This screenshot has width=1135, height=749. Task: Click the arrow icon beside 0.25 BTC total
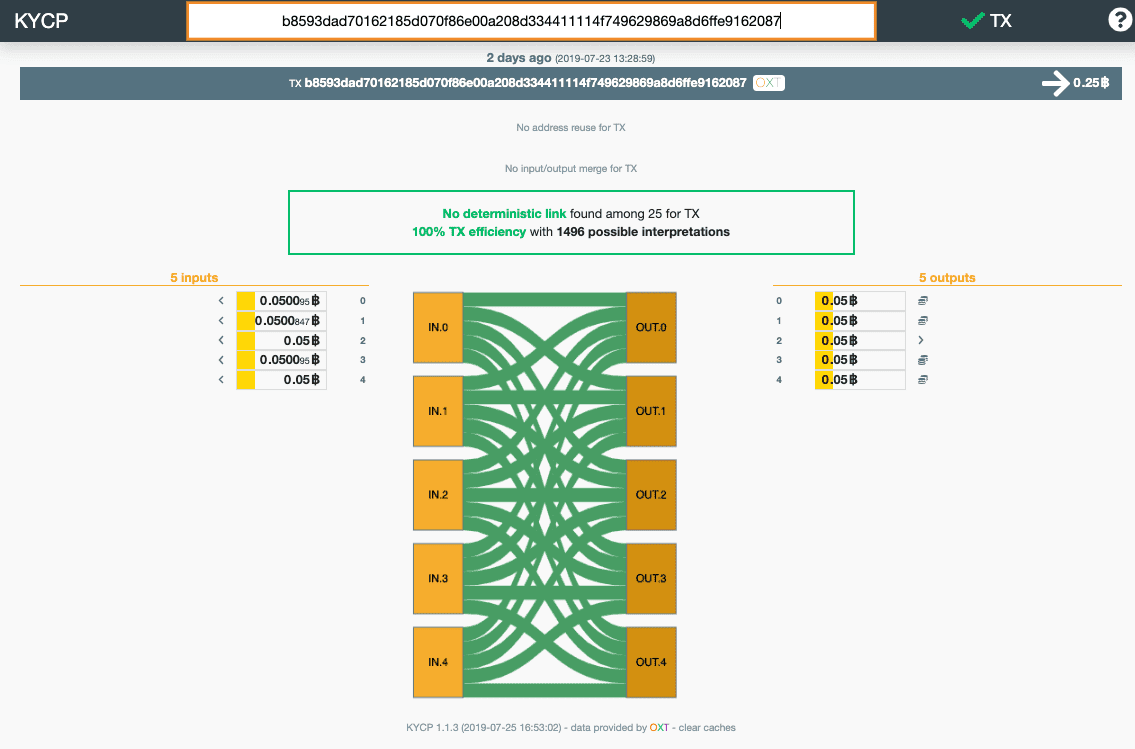click(1055, 83)
